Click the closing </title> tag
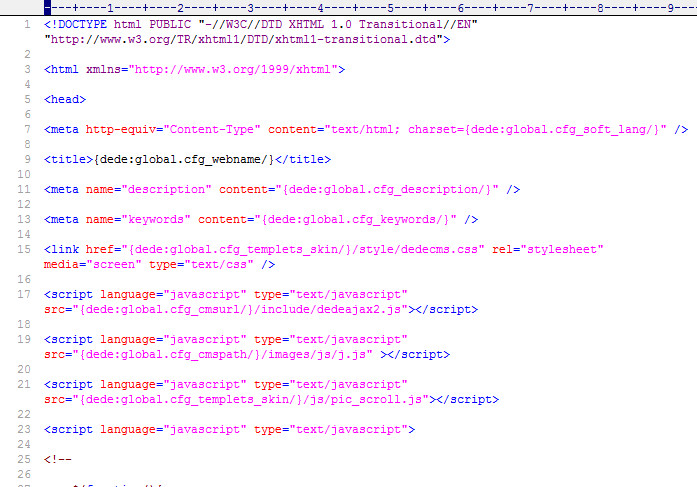Viewport: 697px width, 487px height. coord(303,159)
